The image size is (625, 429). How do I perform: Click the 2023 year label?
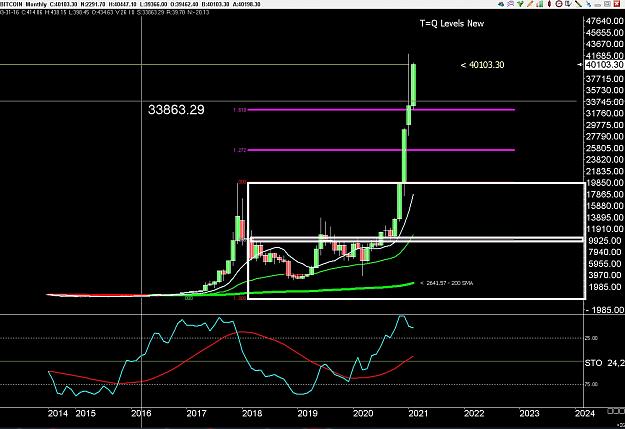(x=529, y=413)
